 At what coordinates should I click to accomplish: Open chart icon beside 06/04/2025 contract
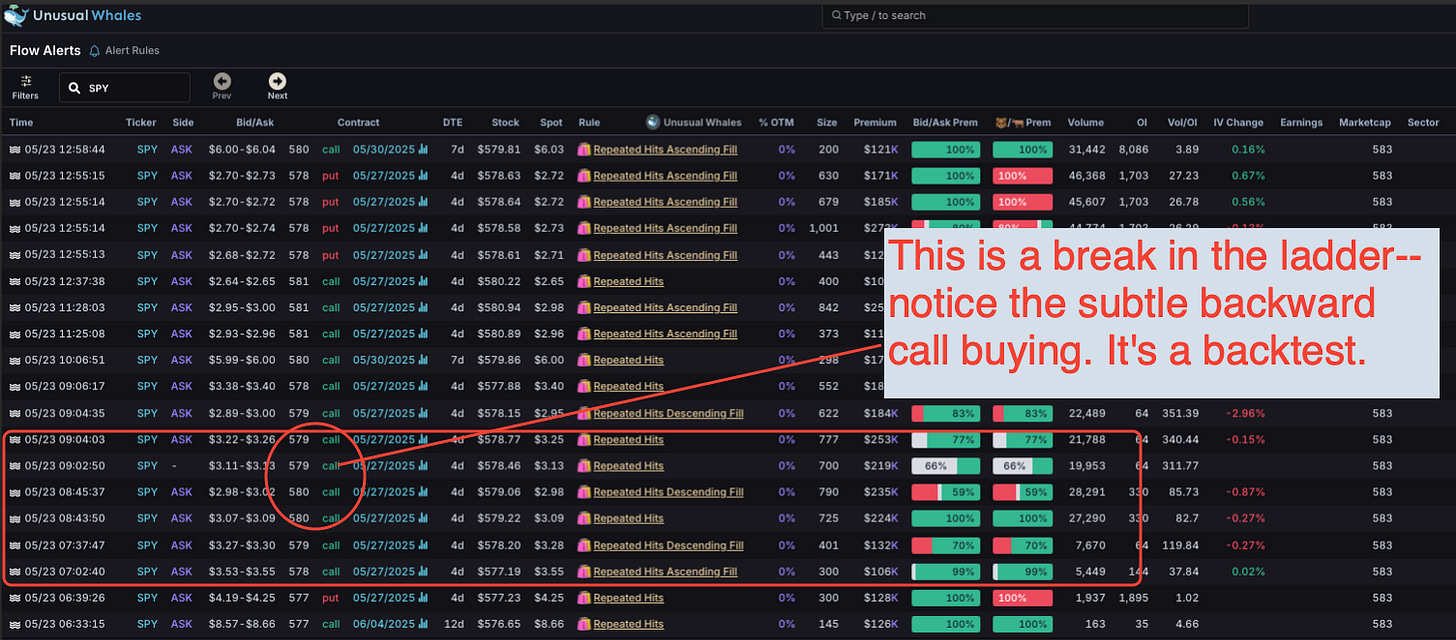423,624
